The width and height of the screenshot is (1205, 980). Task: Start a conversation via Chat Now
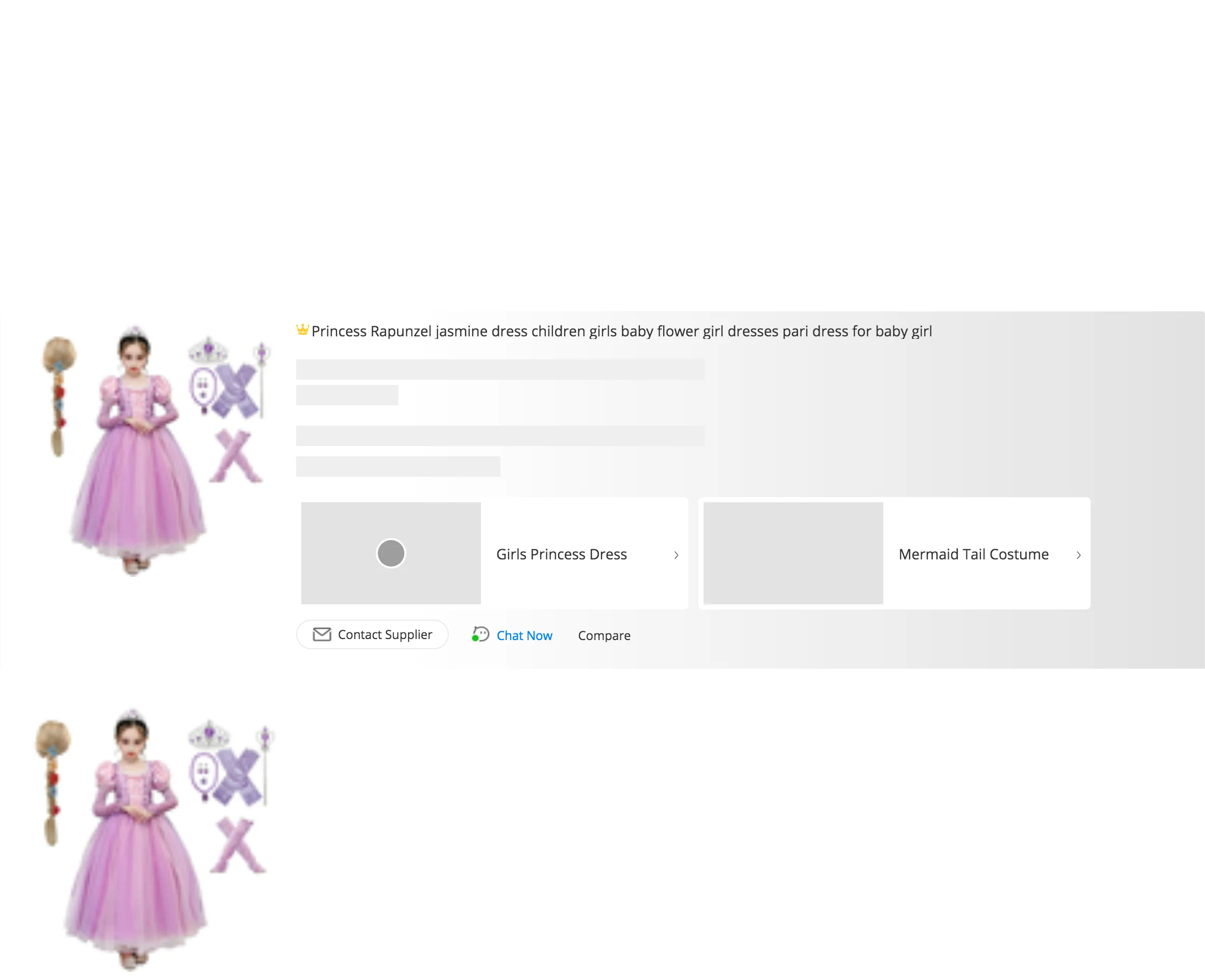tap(524, 635)
